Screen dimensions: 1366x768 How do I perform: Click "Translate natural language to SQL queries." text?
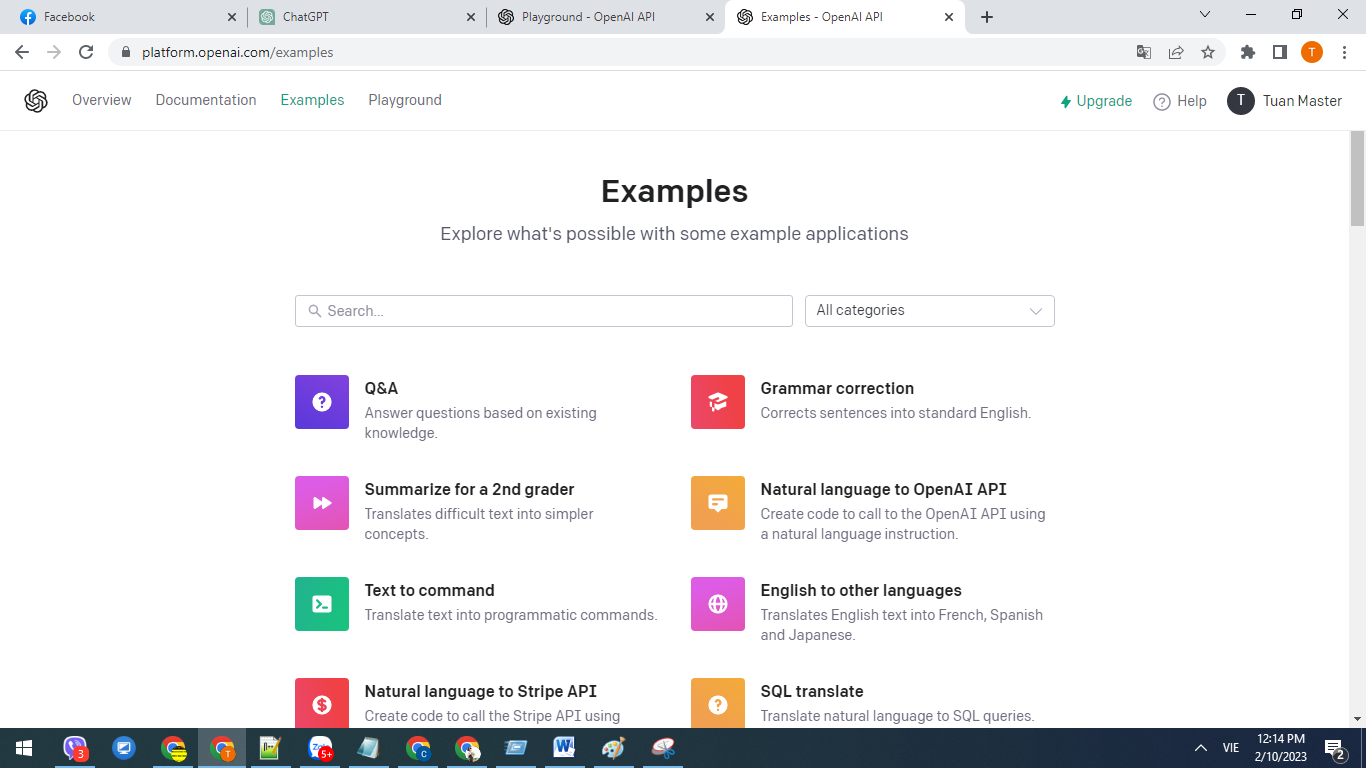click(897, 716)
